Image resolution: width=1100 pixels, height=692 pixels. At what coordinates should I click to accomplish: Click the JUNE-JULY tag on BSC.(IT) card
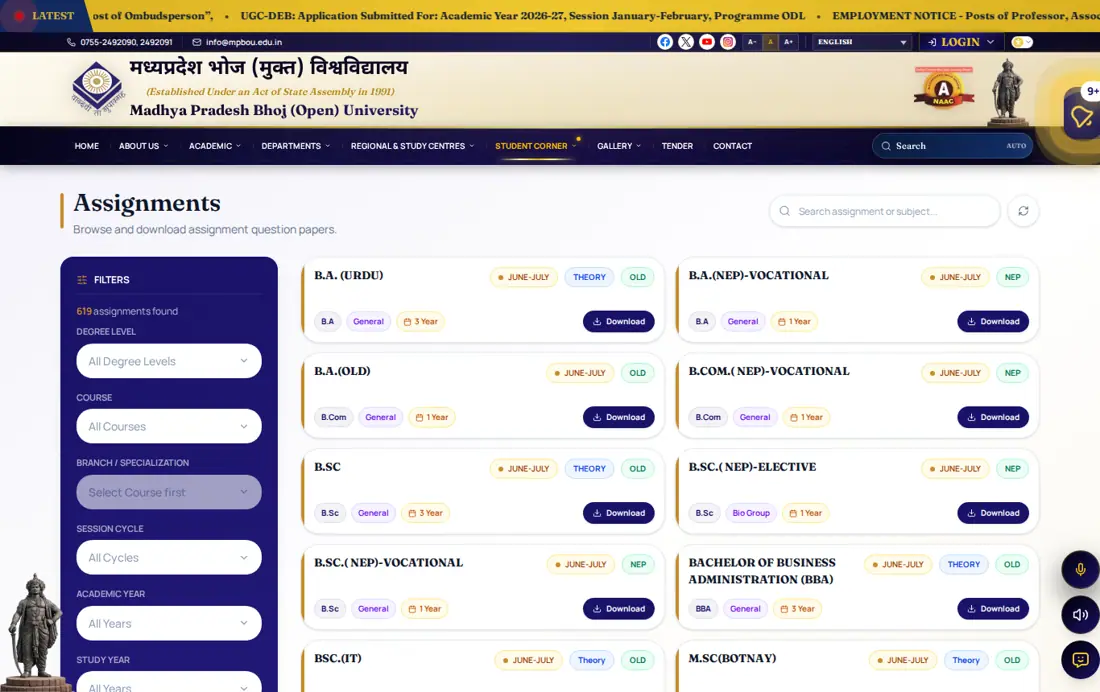[x=528, y=660]
